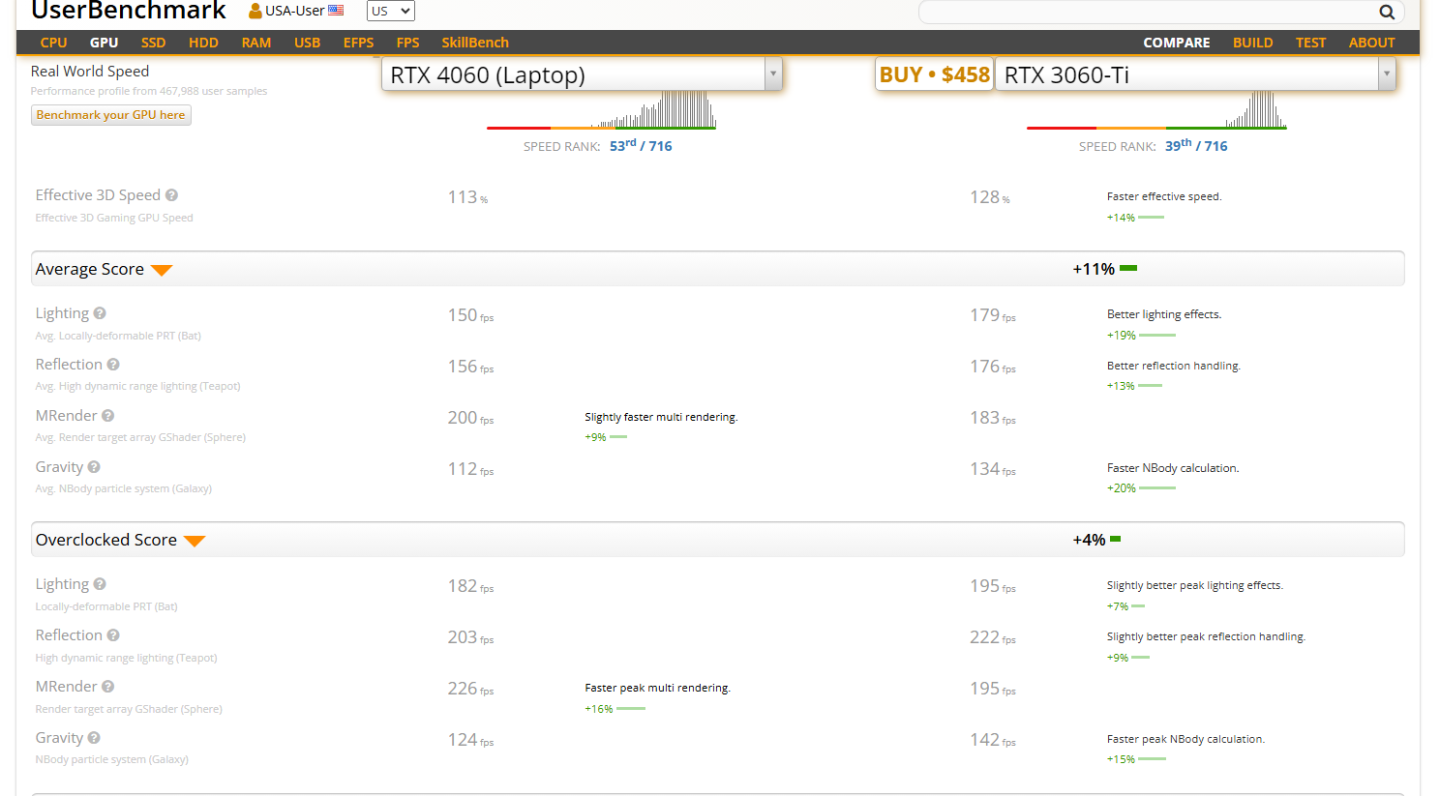Click 'Slightly faster multi rendering.' text
1440x796 pixels.
pos(661,416)
